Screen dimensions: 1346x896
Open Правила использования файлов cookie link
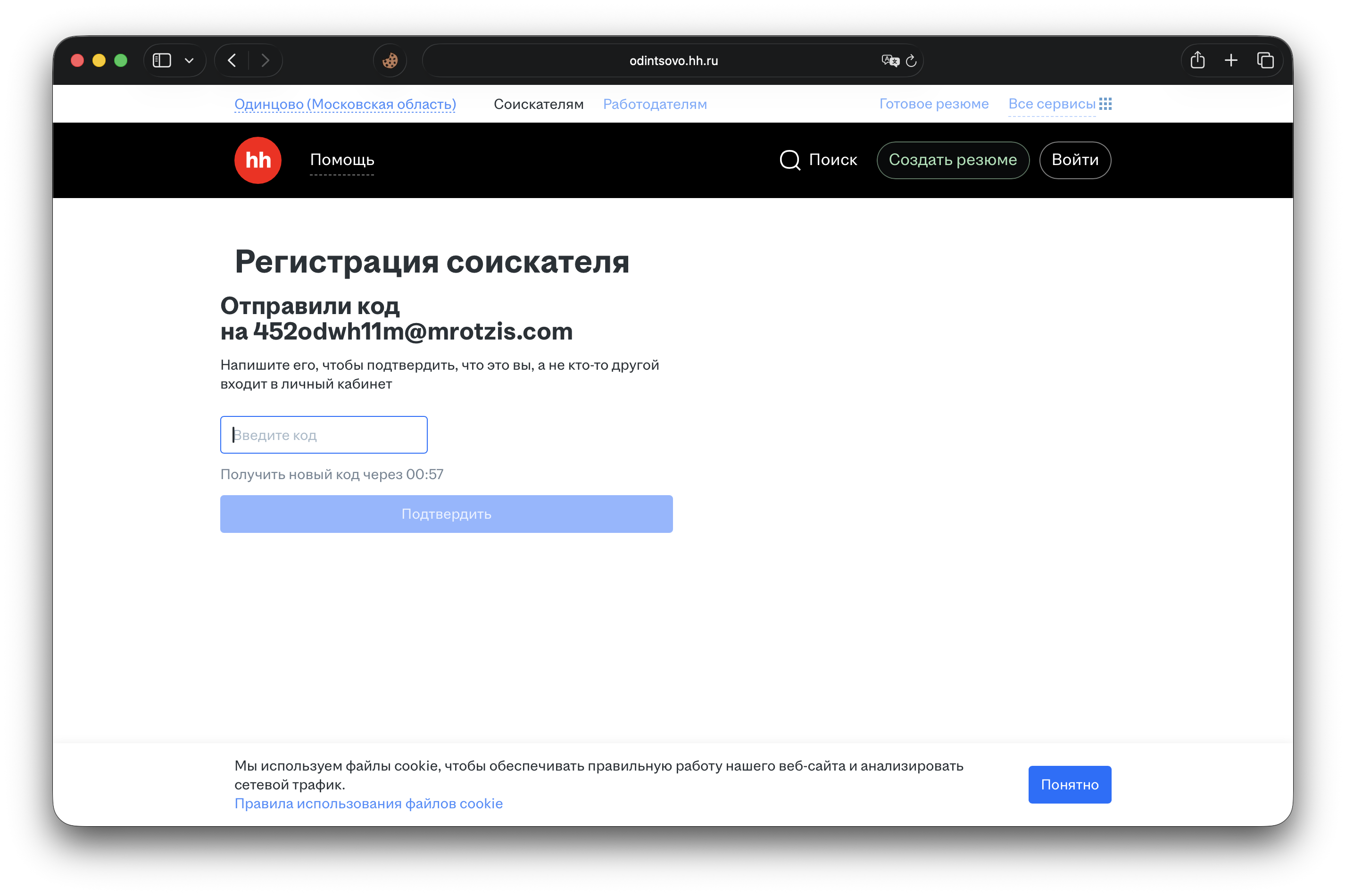tap(368, 804)
